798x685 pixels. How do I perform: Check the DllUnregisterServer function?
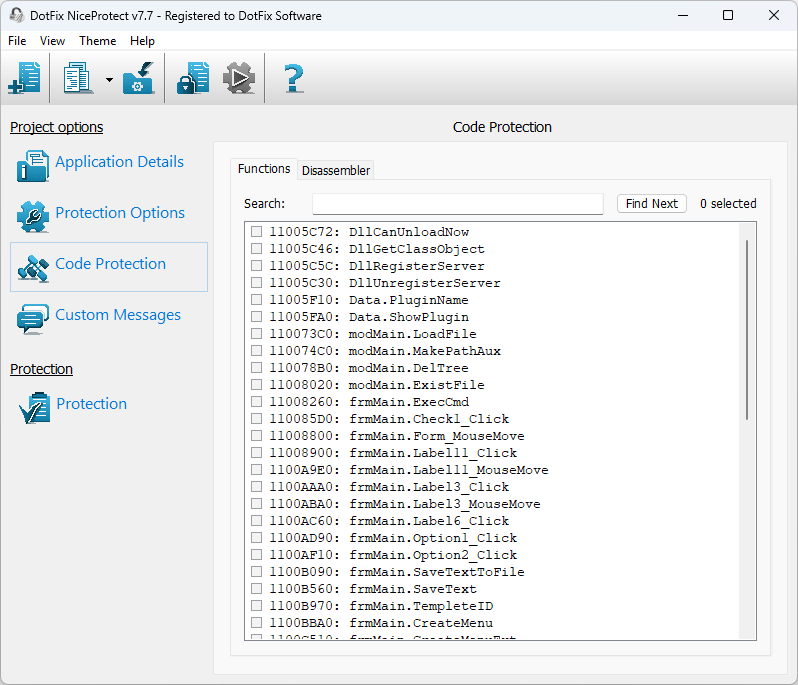256,282
